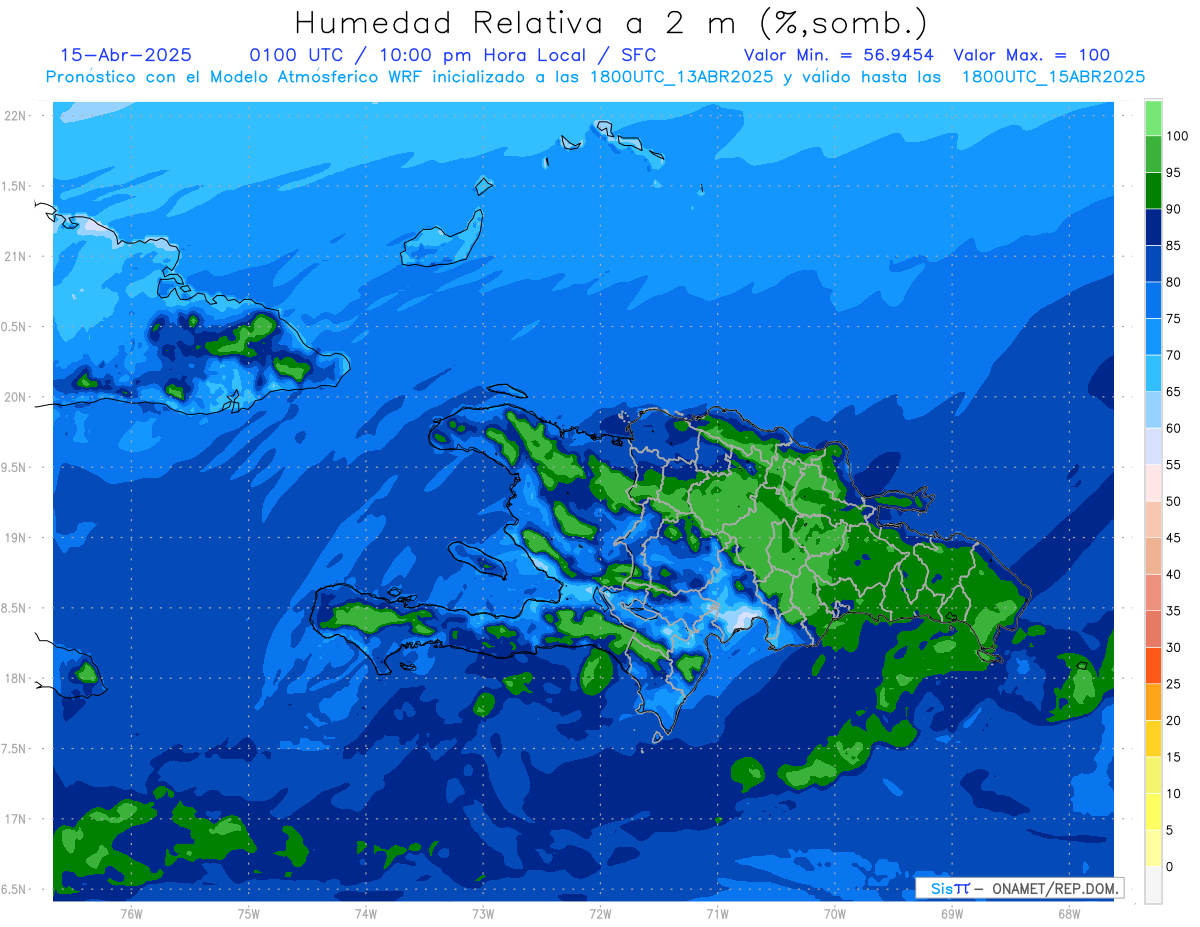Click the latitude label '7.5N'
Image resolution: width=1200 pixels, height=927 pixels.
[x=15, y=749]
